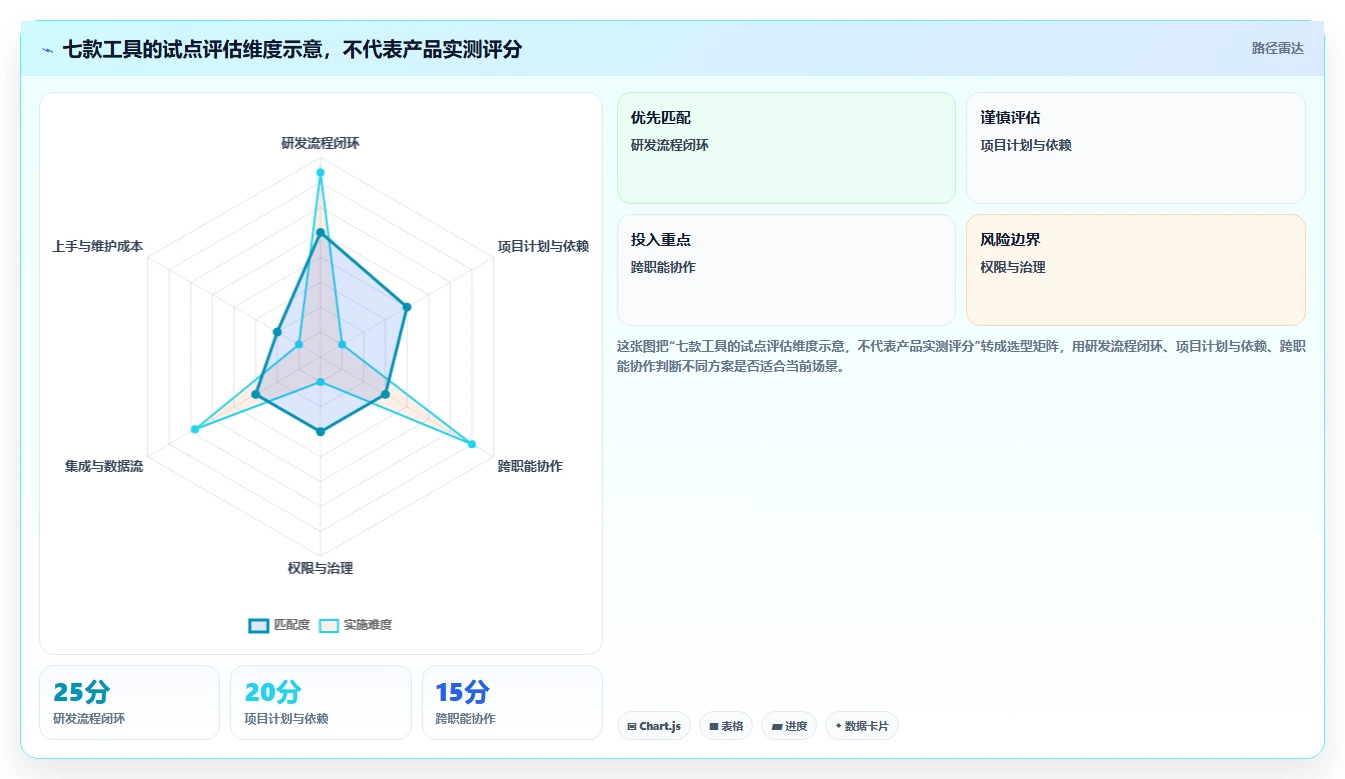The width and height of the screenshot is (1345, 779).
Task: Click the 15分 score card
Action: tap(512, 702)
